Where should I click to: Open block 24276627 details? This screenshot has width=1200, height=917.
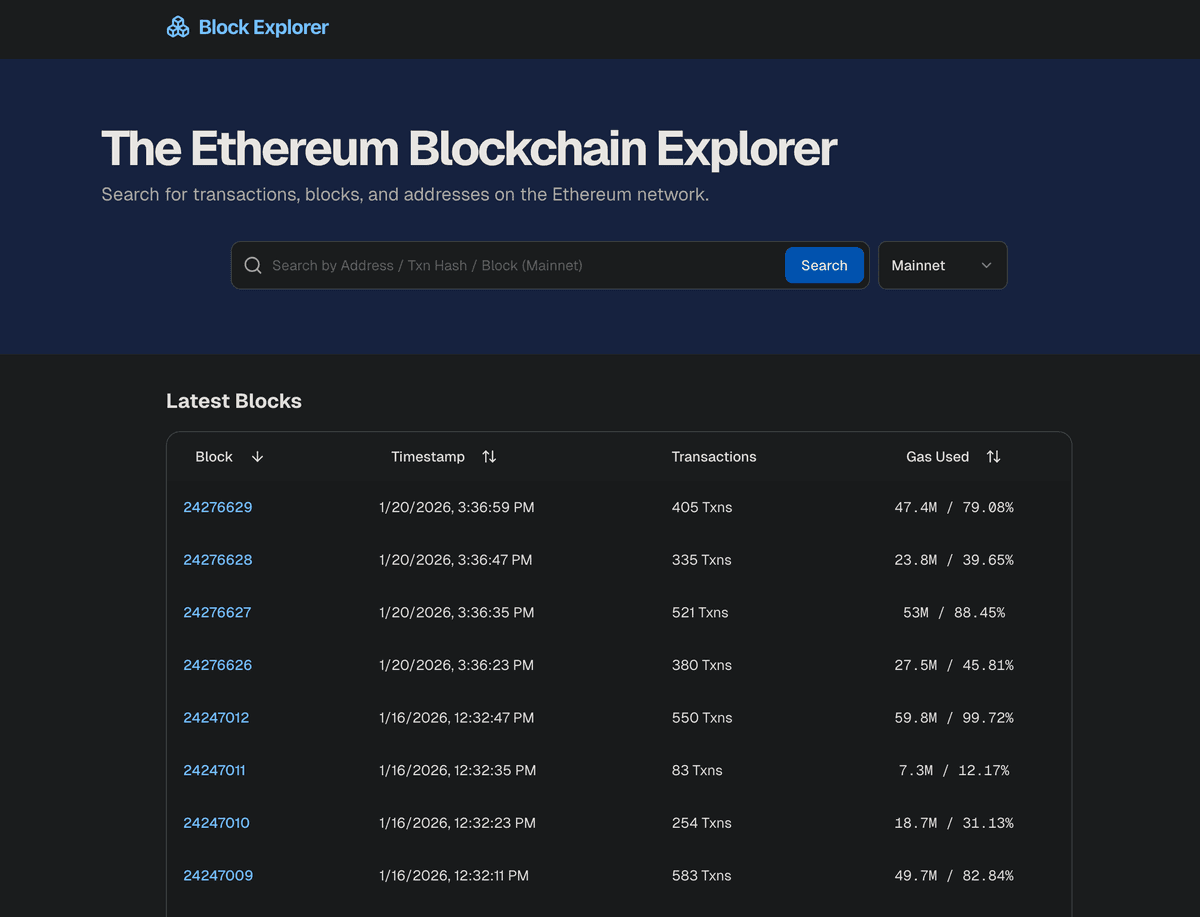tap(218, 612)
